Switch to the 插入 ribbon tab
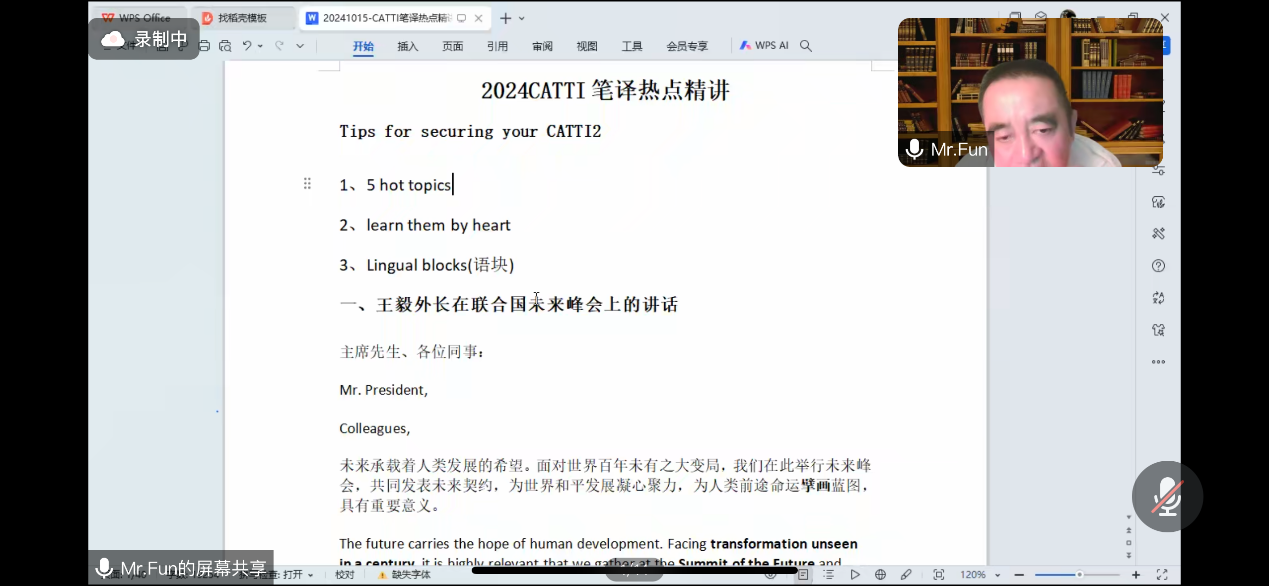Screen dimensions: 1269x586 (x=408, y=46)
